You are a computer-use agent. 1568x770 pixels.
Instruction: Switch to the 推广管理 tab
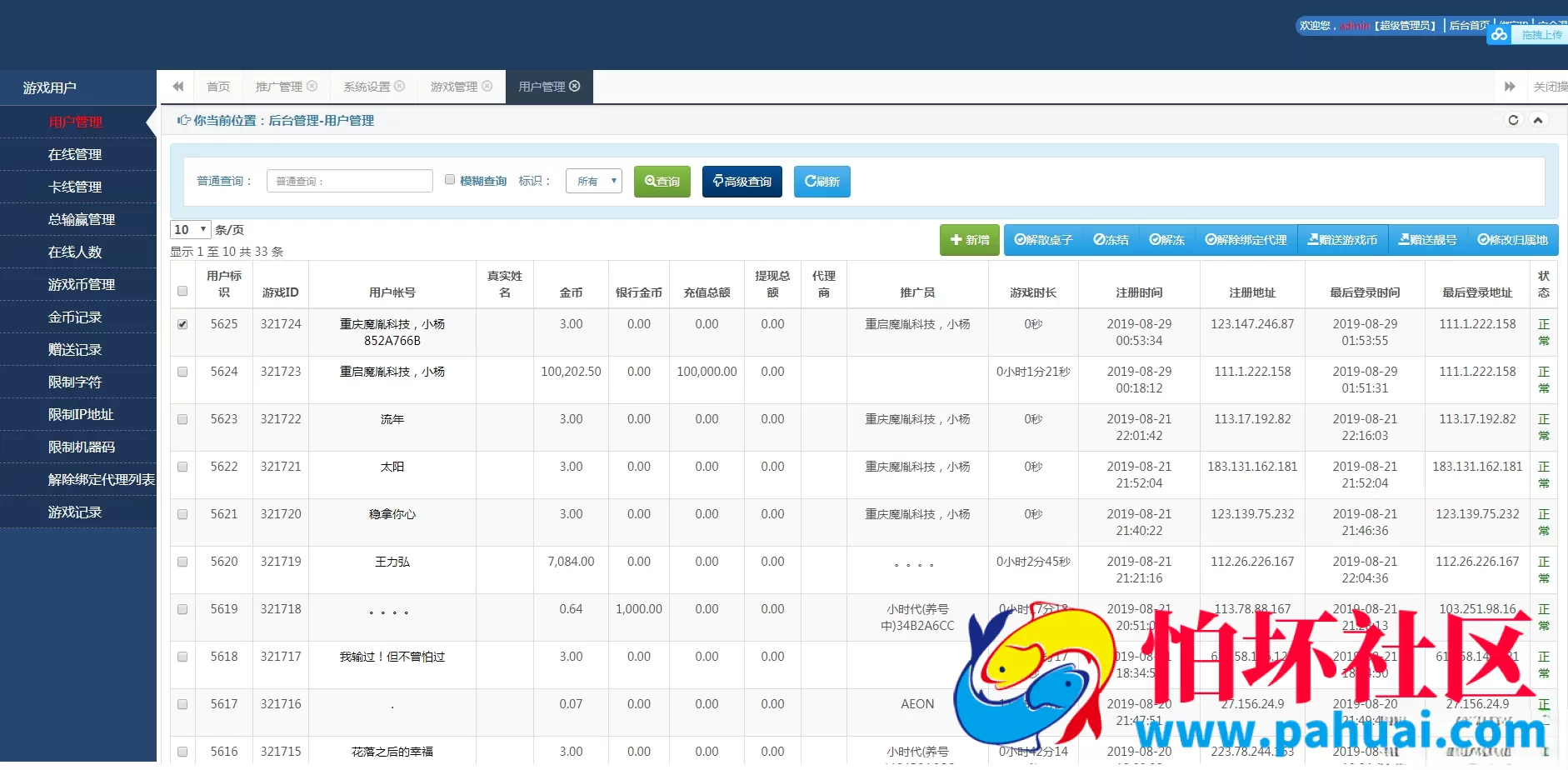286,87
